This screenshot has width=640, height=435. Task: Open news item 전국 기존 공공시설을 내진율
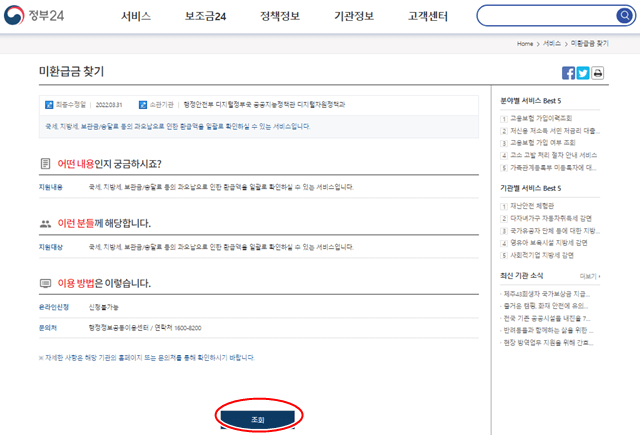547,318
